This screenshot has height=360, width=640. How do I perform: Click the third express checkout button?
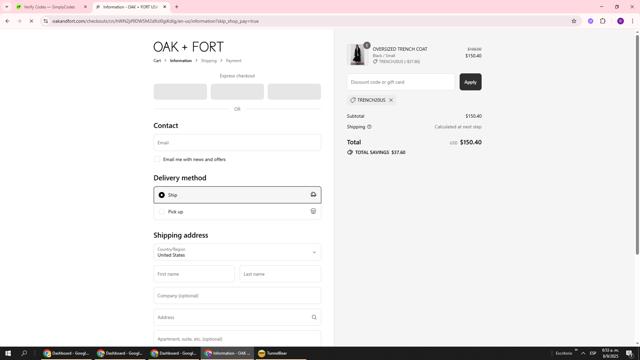pos(294,91)
